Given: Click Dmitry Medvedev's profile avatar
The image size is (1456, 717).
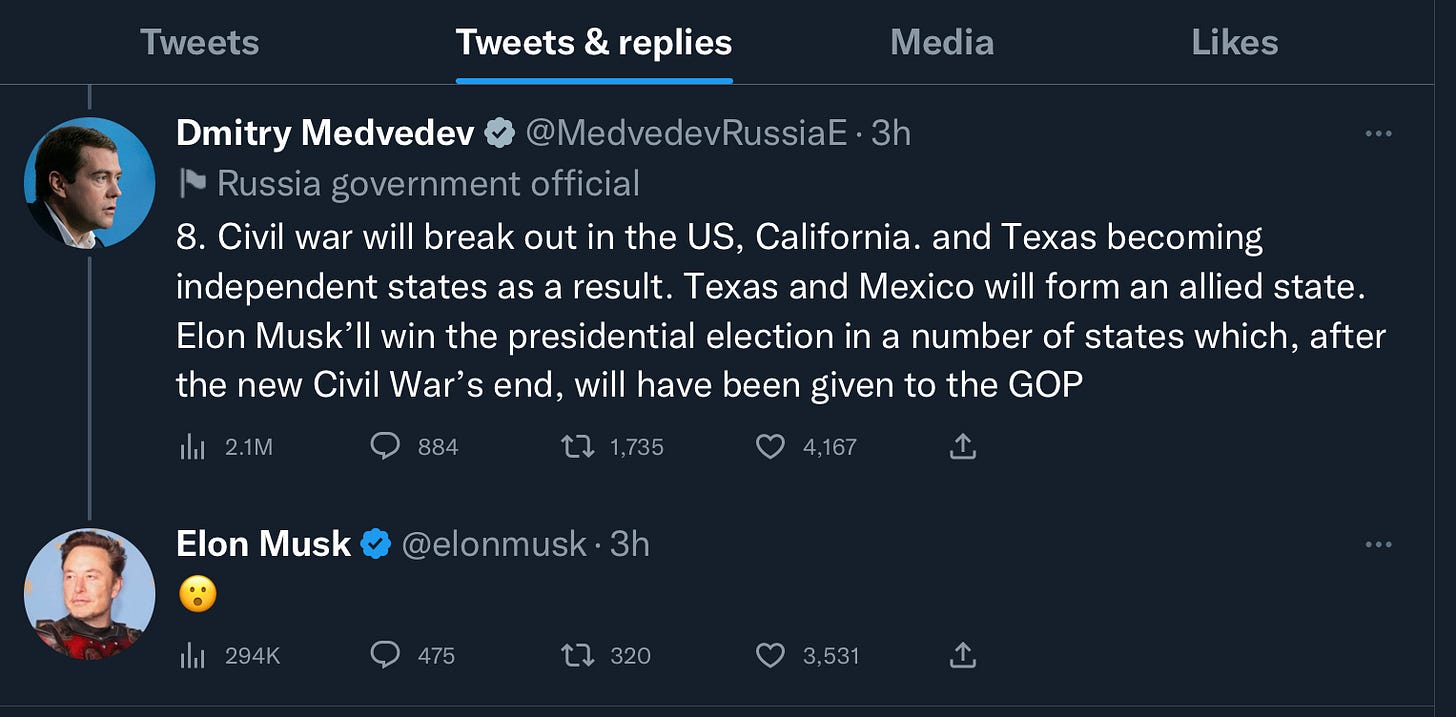Looking at the screenshot, I should click(89, 183).
